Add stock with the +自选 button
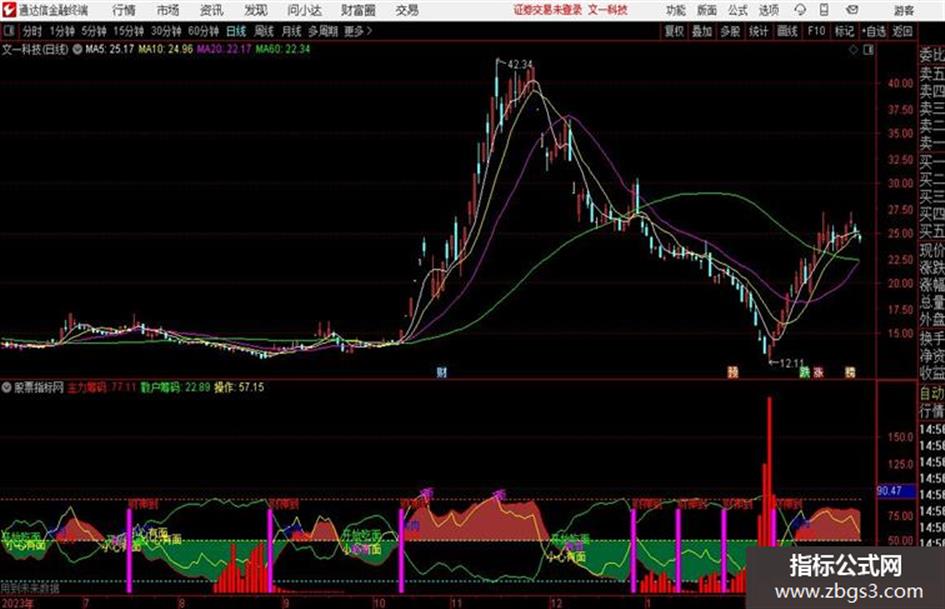The image size is (945, 609). pos(873,31)
